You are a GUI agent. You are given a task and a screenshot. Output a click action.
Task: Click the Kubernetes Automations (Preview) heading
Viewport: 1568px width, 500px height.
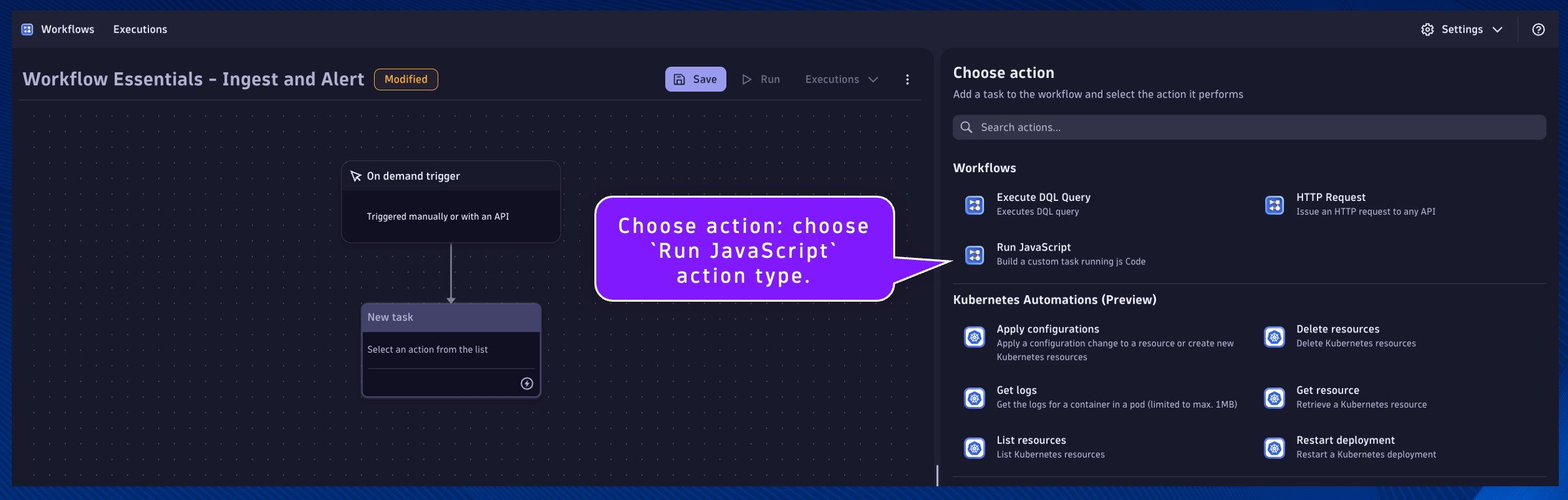tap(1054, 300)
